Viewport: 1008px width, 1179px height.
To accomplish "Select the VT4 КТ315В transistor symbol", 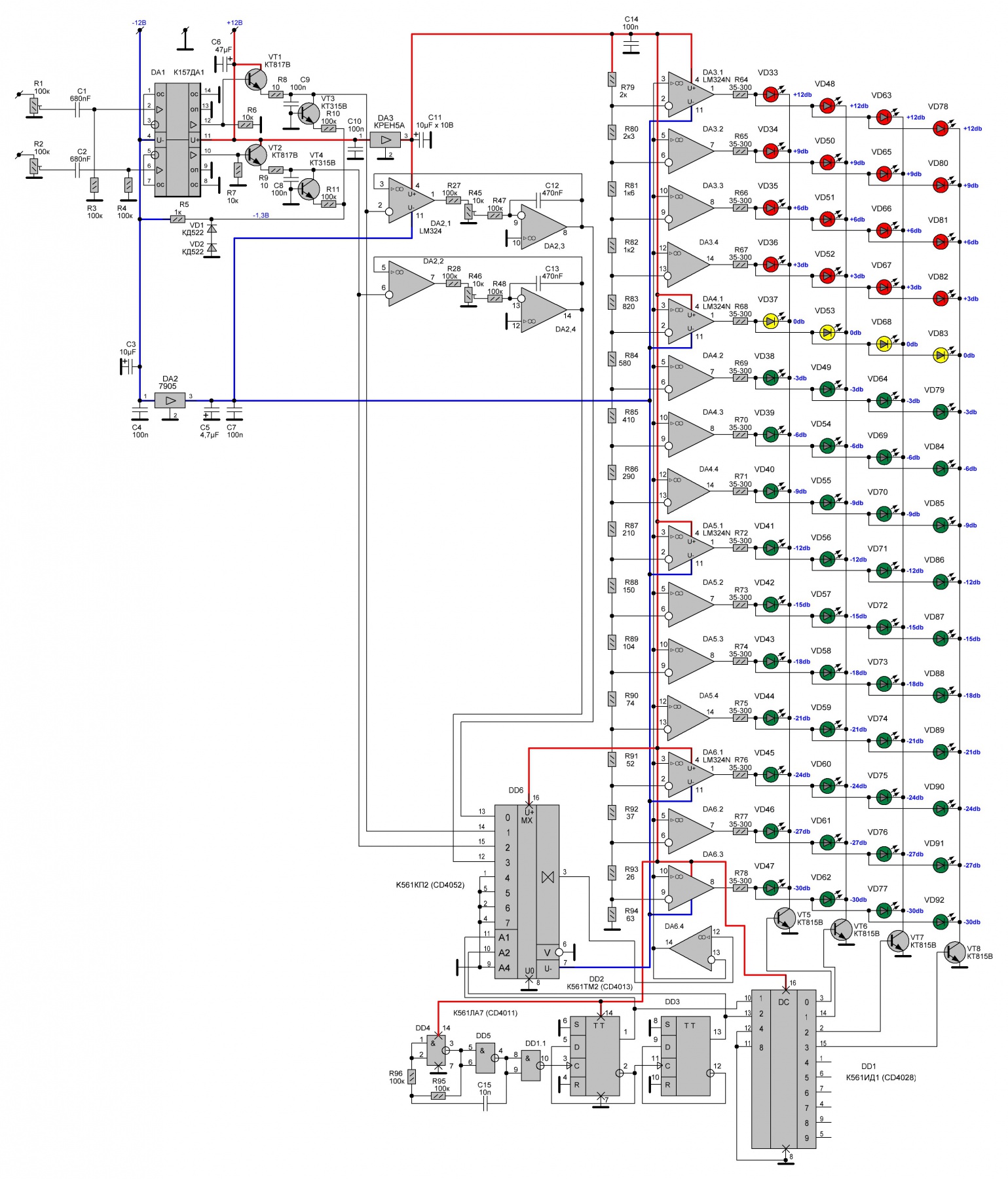I will [x=308, y=189].
